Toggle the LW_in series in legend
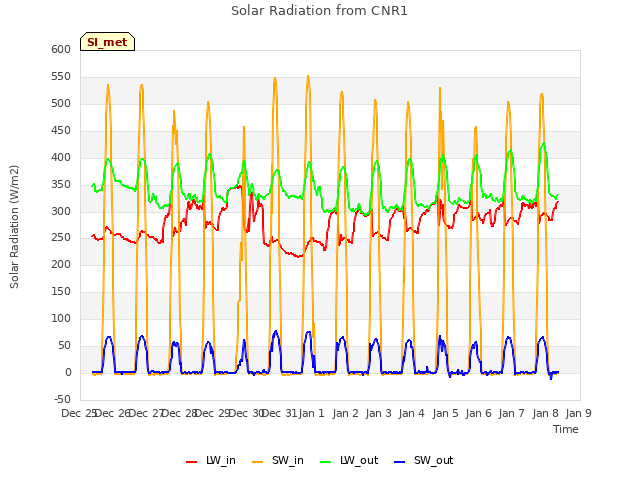Viewport: 640px width, 480px height. point(211,460)
